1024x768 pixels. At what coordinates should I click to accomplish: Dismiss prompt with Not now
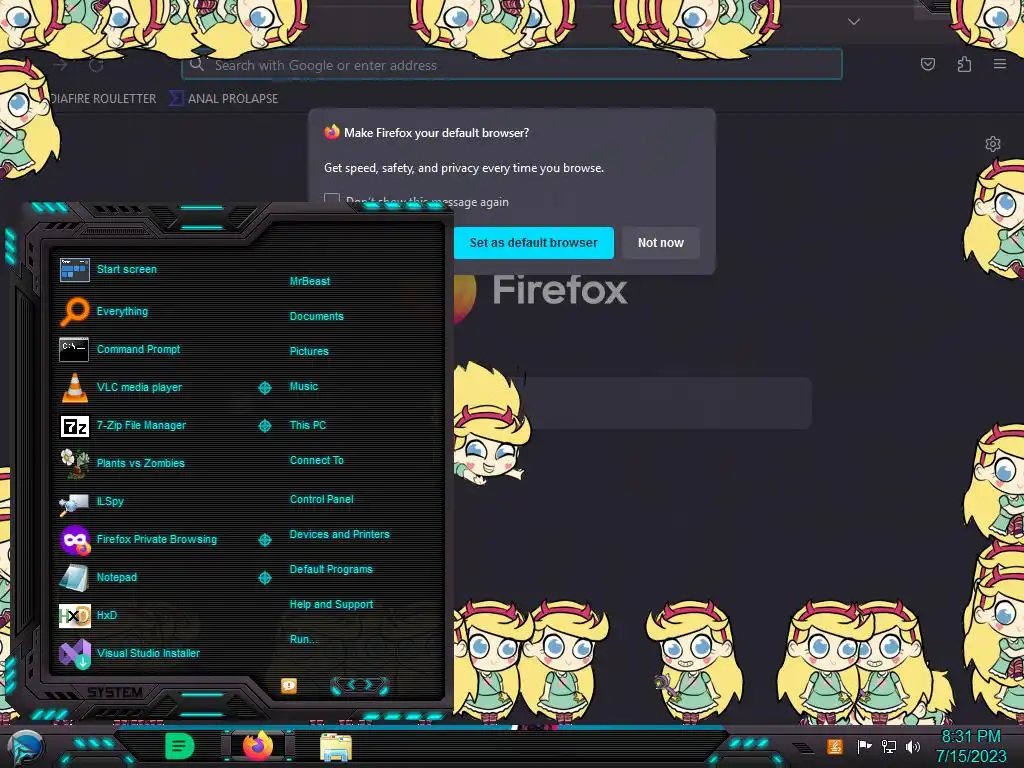[x=660, y=243]
